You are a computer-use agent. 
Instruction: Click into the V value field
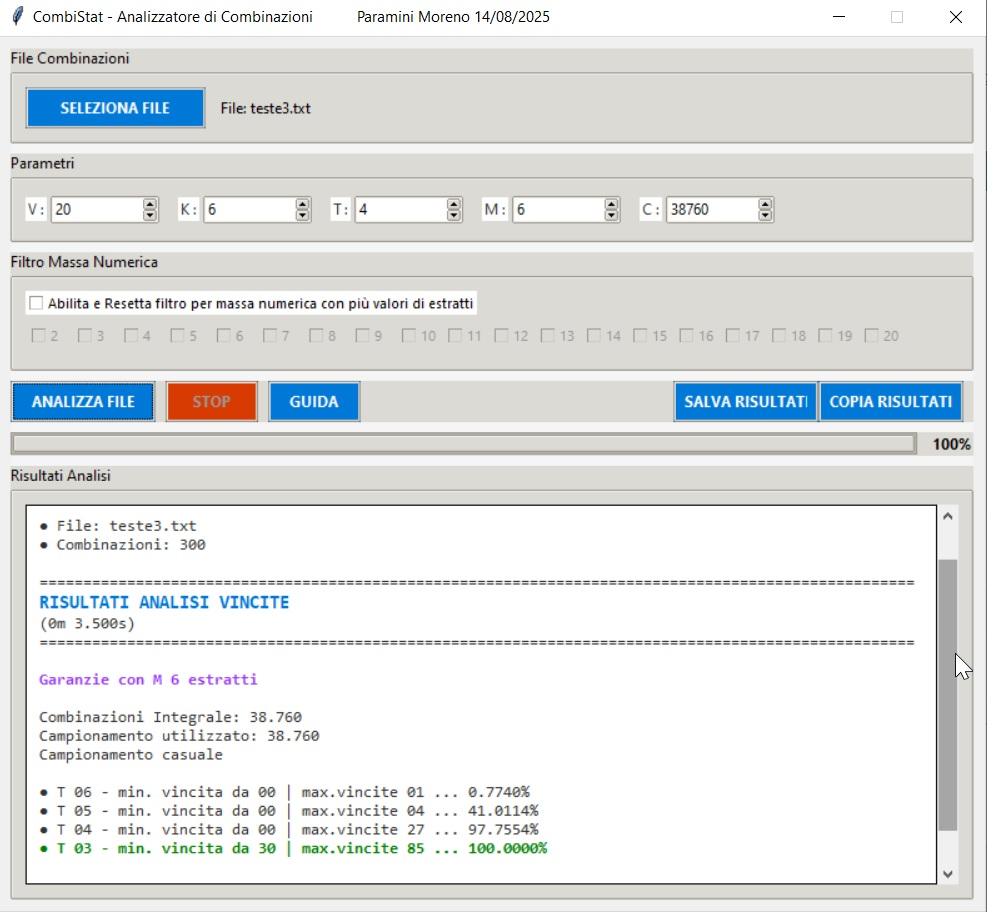pyautogui.click(x=97, y=210)
